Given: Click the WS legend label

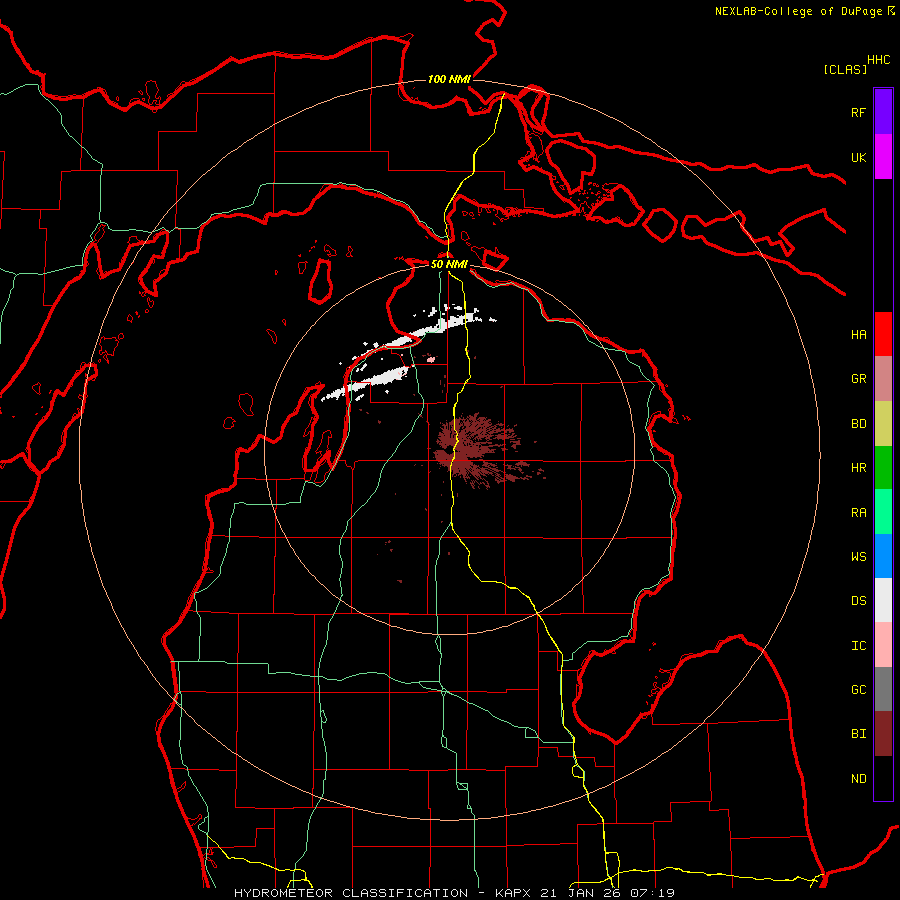Looking at the screenshot, I should (858, 557).
